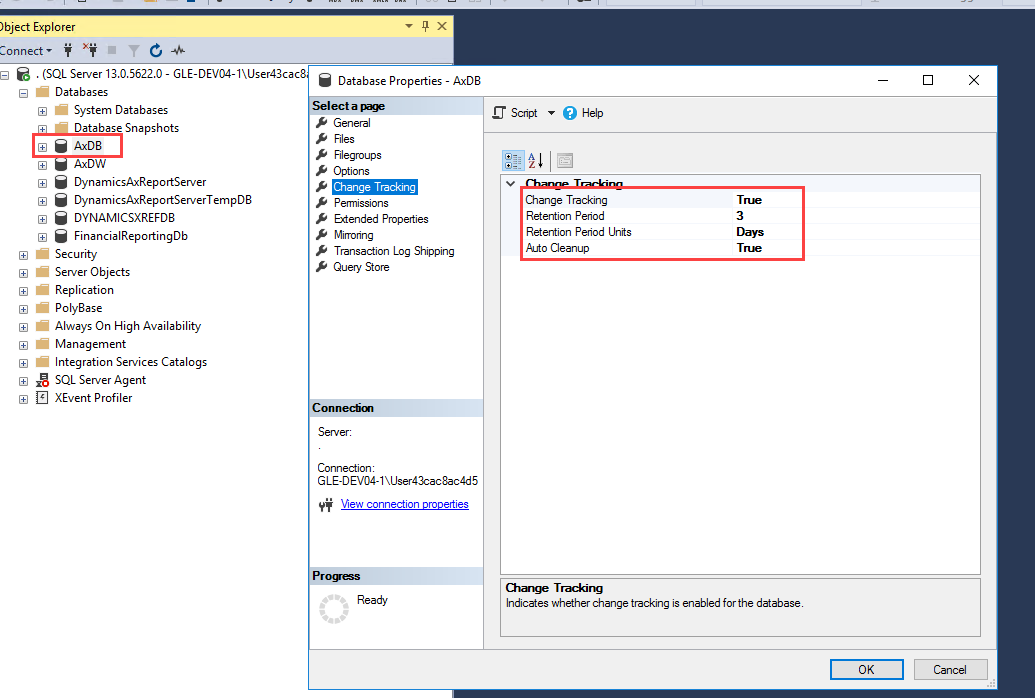The image size is (1035, 698).
Task: Click the Retention Period Units Days value
Action: click(750, 232)
